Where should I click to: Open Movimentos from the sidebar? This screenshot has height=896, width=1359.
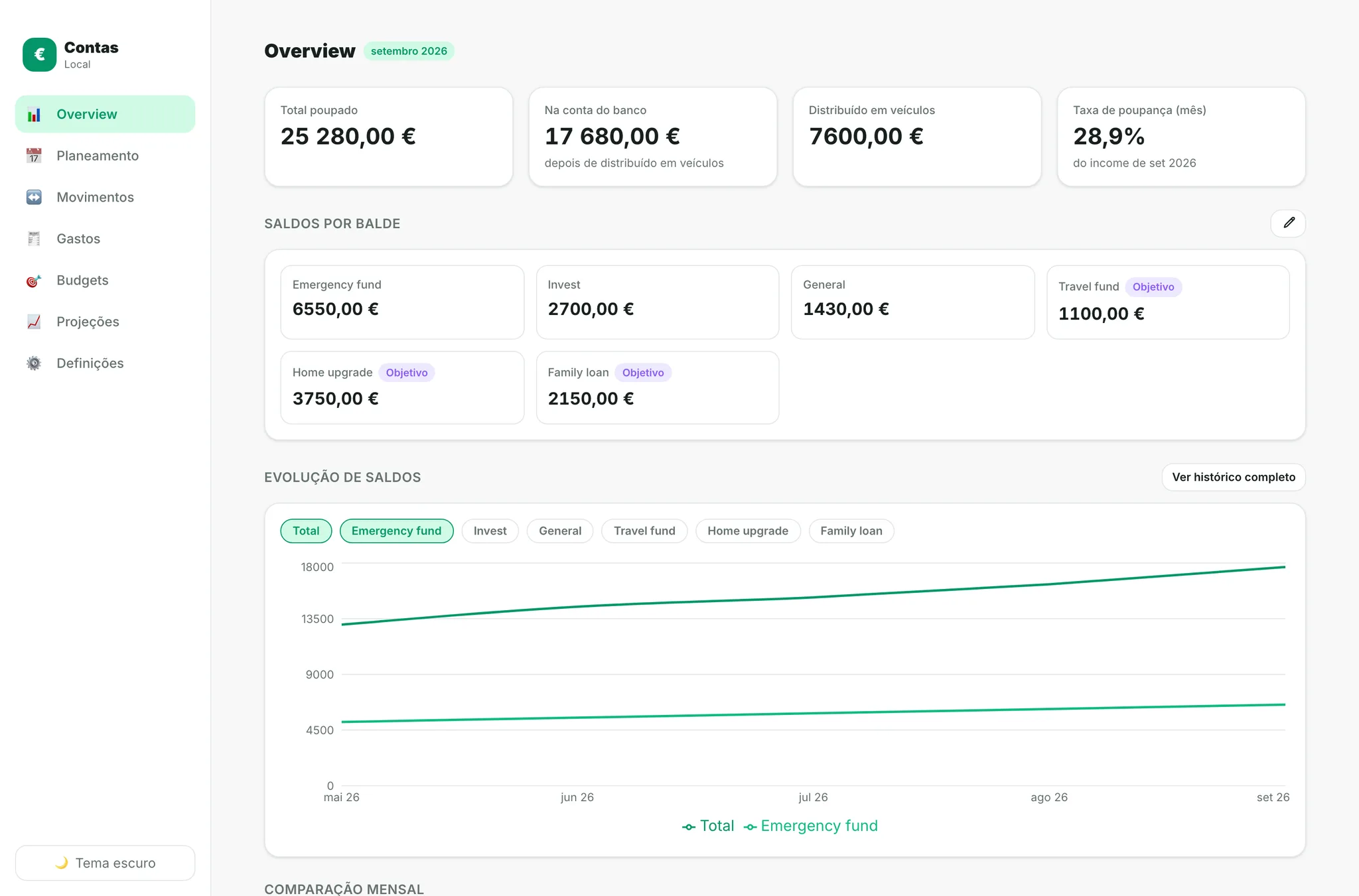pos(106,197)
